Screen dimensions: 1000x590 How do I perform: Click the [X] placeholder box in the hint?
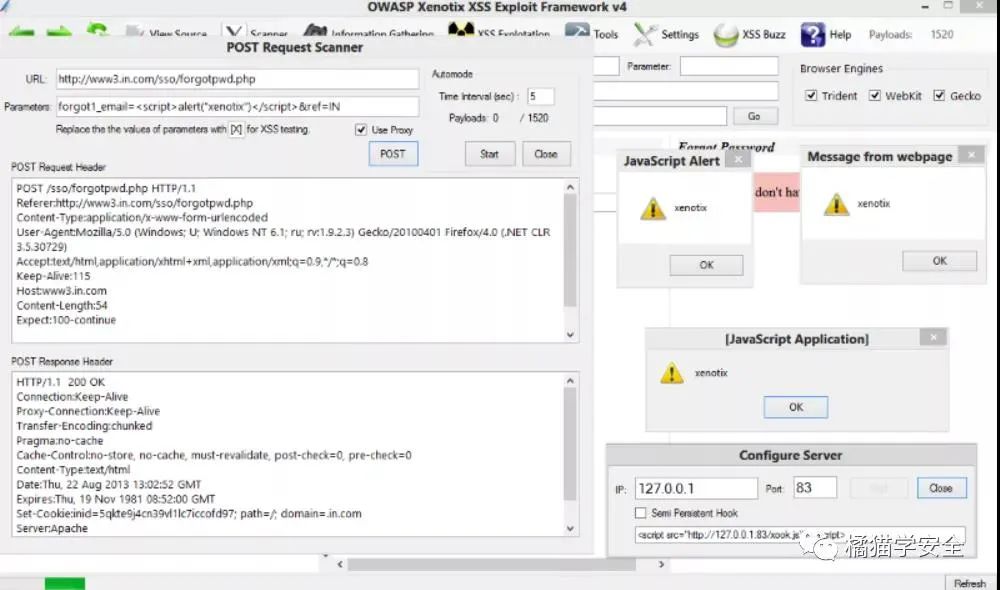(x=236, y=129)
